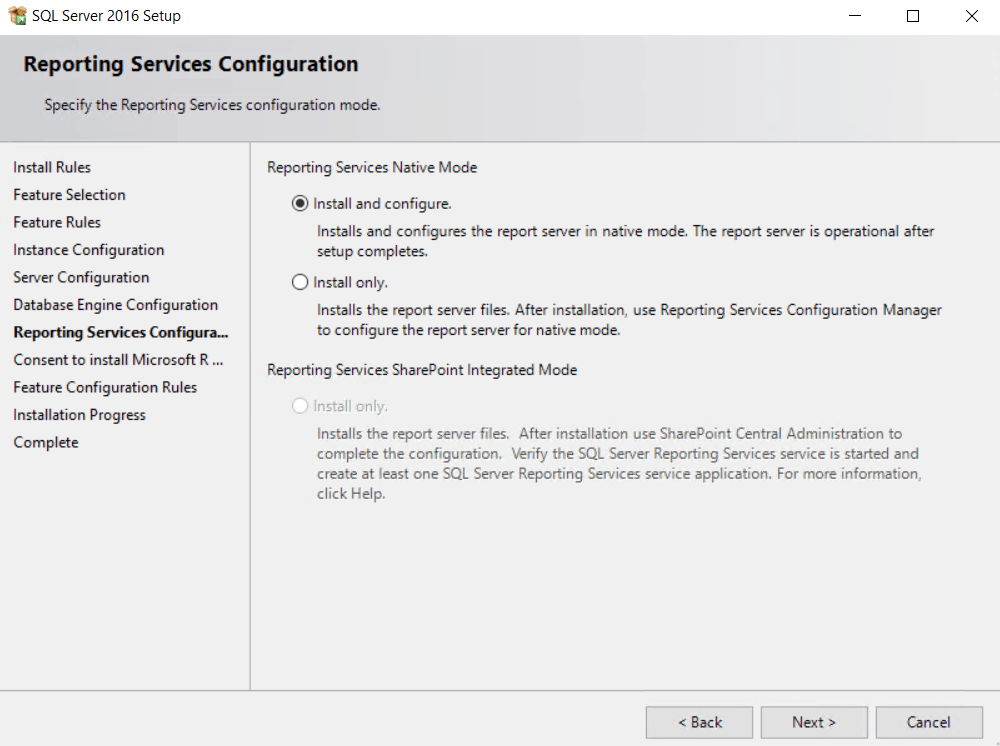Minimize the setup window
This screenshot has height=746, width=1000.
coord(854,15)
